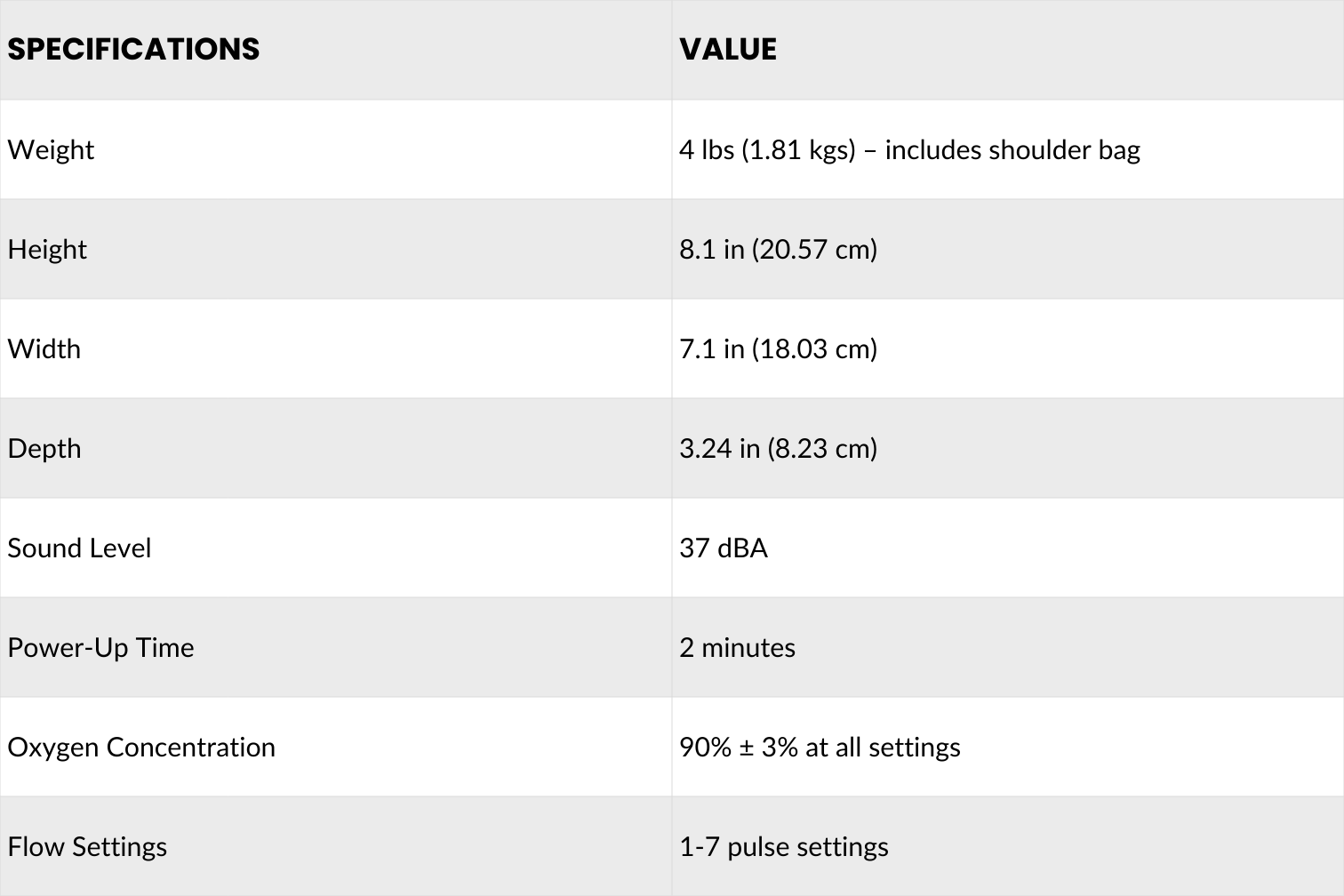
Task: Select the Weight label cell
Action: point(51,149)
